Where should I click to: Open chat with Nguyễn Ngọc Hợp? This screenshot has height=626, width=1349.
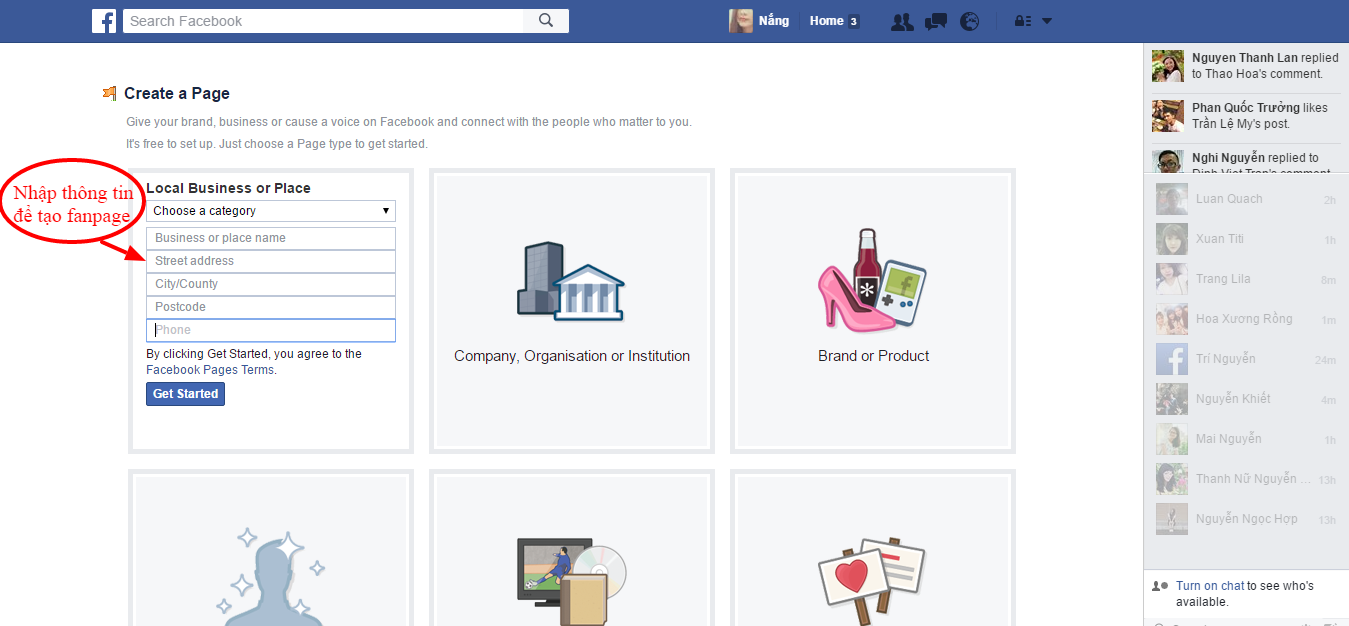(1246, 519)
